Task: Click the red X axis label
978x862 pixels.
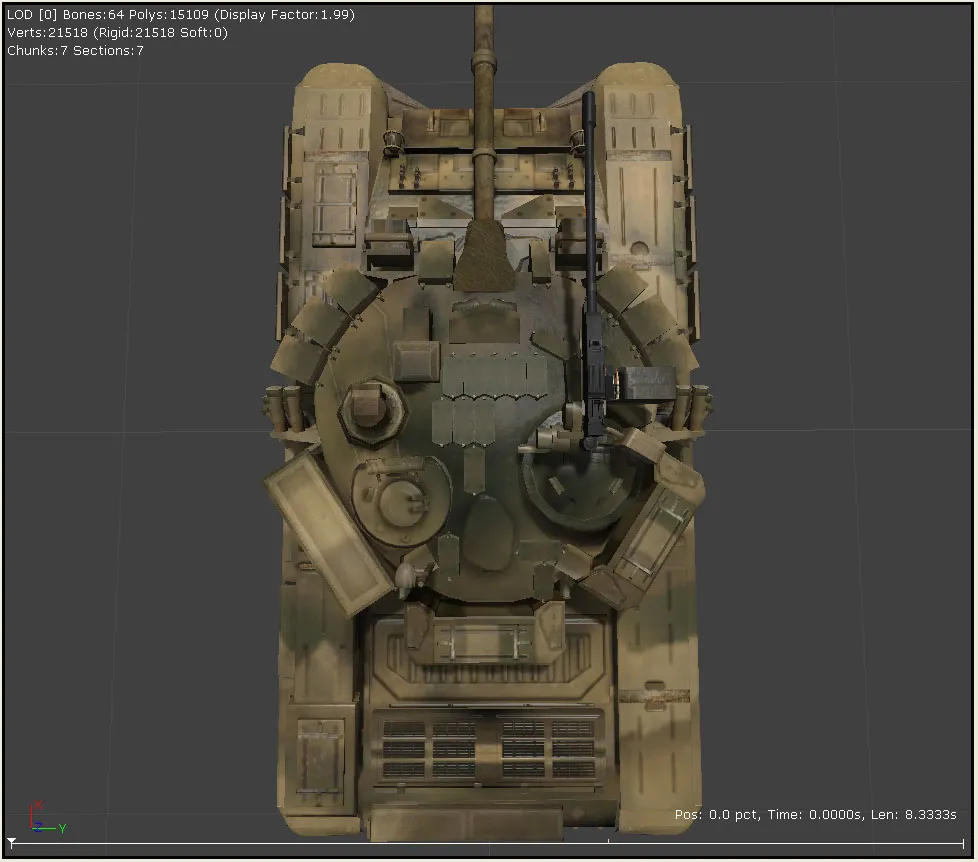Action: click(x=38, y=805)
